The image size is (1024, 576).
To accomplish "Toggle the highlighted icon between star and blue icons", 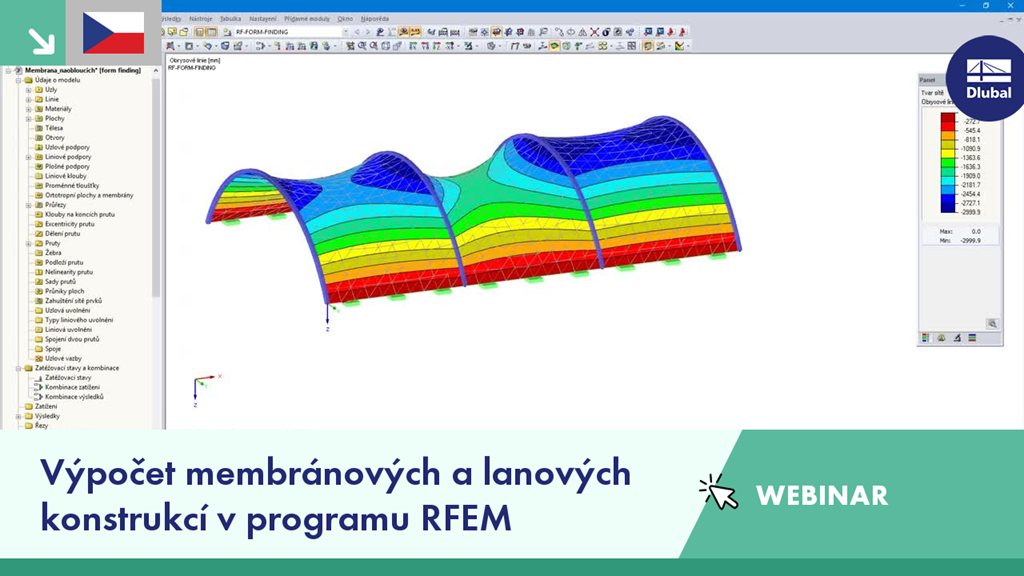I will 496,31.
